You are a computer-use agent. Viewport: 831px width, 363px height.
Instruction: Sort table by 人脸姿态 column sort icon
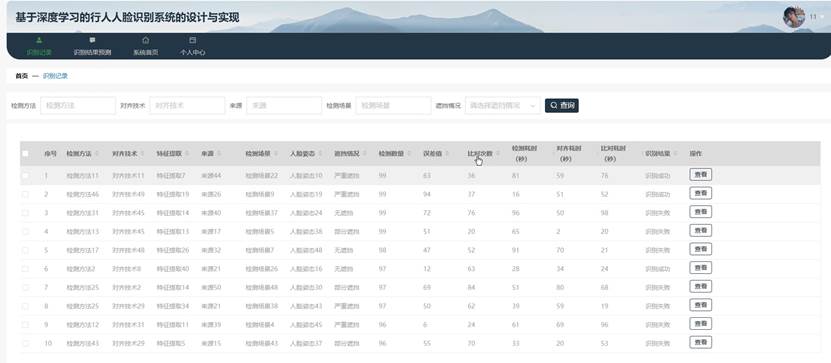(320, 154)
